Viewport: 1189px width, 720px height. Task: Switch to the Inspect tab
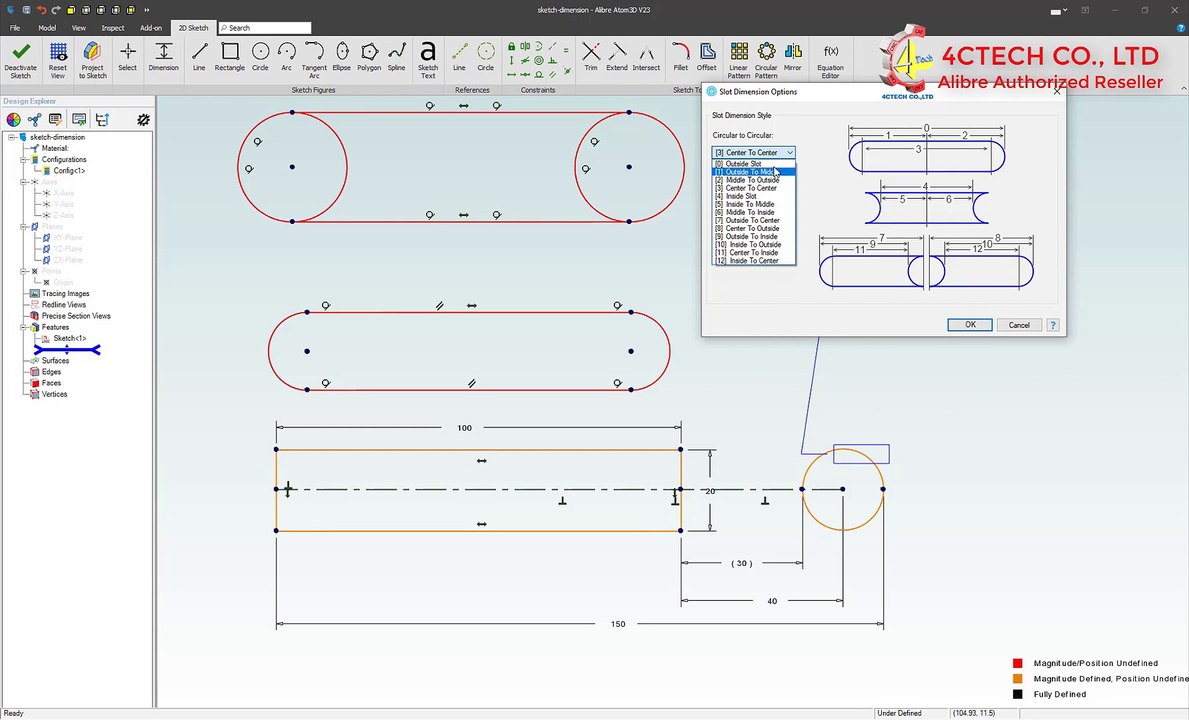coord(113,28)
